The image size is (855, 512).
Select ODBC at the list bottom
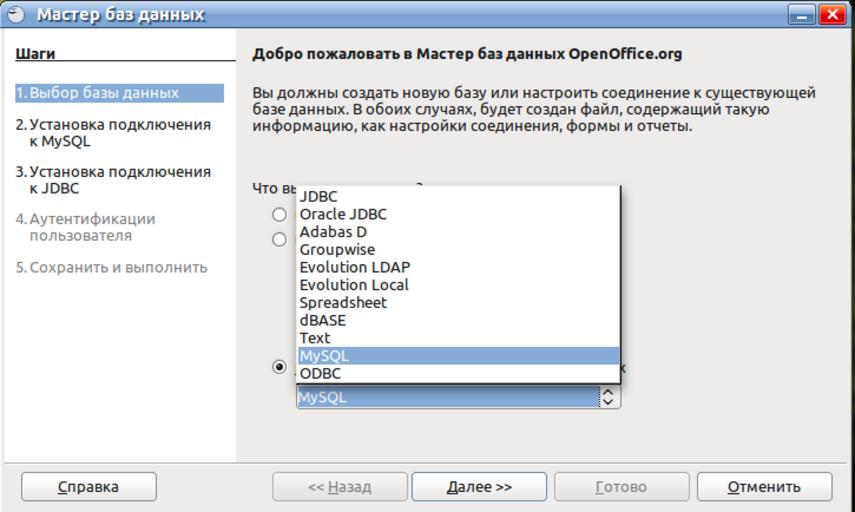pyautogui.click(x=320, y=373)
